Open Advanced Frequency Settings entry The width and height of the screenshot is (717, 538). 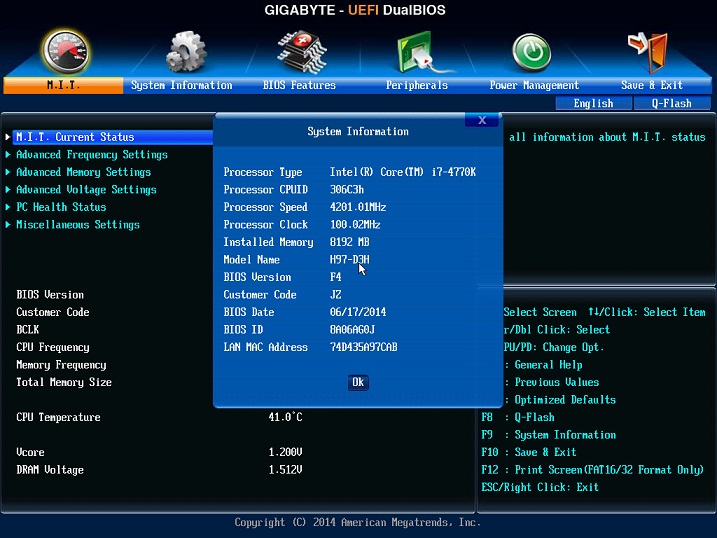(x=92, y=155)
